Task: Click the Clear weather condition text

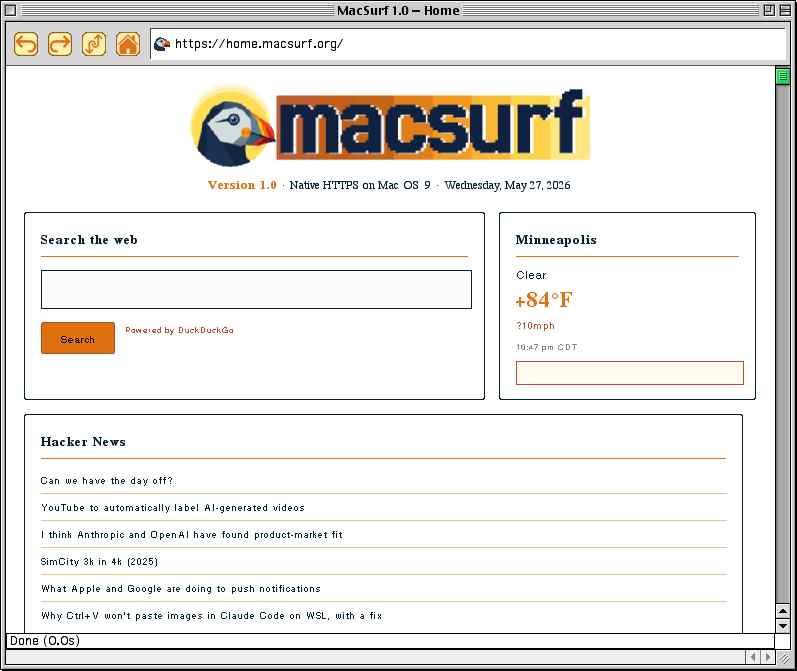Action: (531, 275)
